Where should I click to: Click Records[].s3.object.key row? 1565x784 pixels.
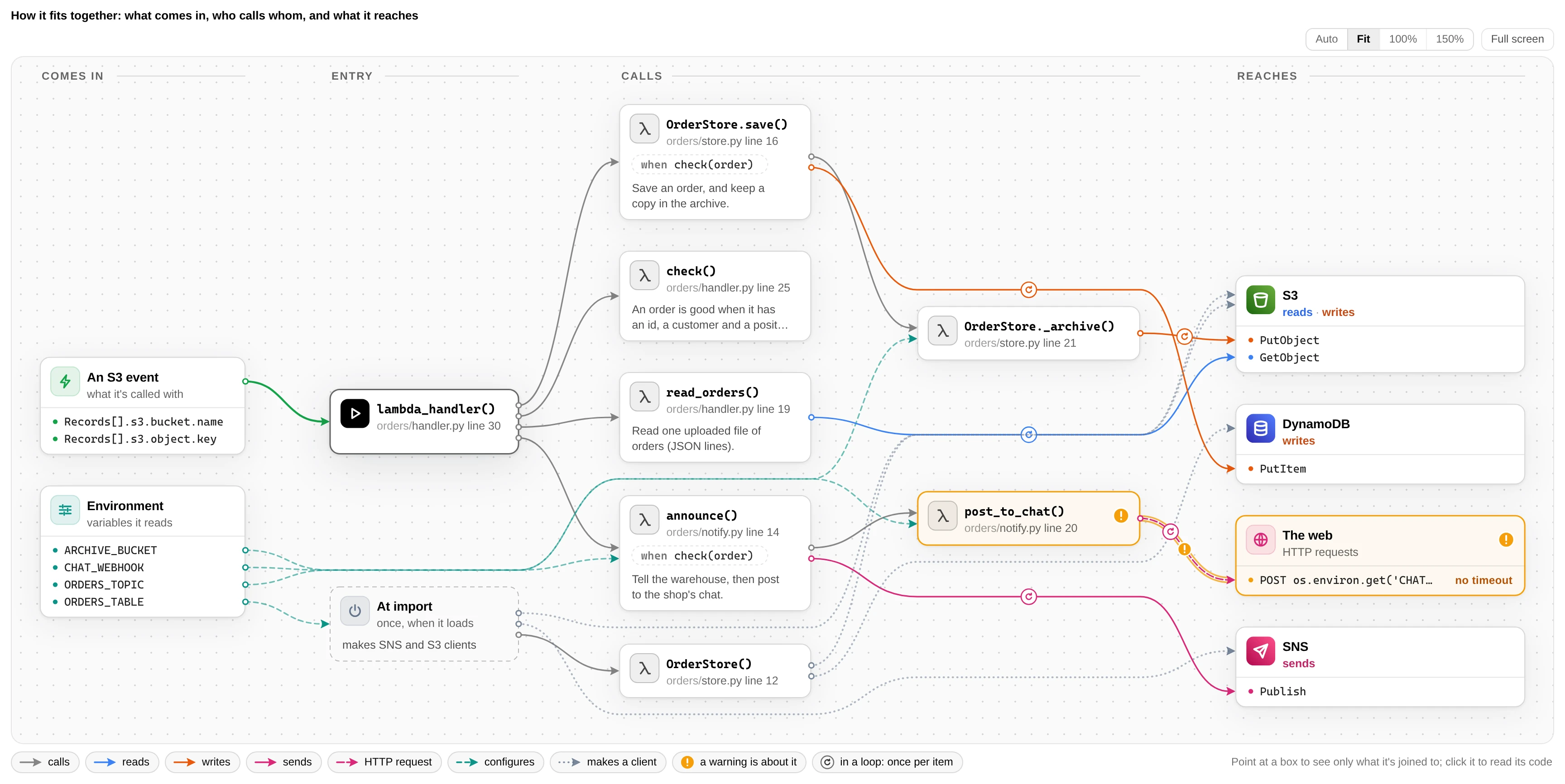click(x=140, y=439)
